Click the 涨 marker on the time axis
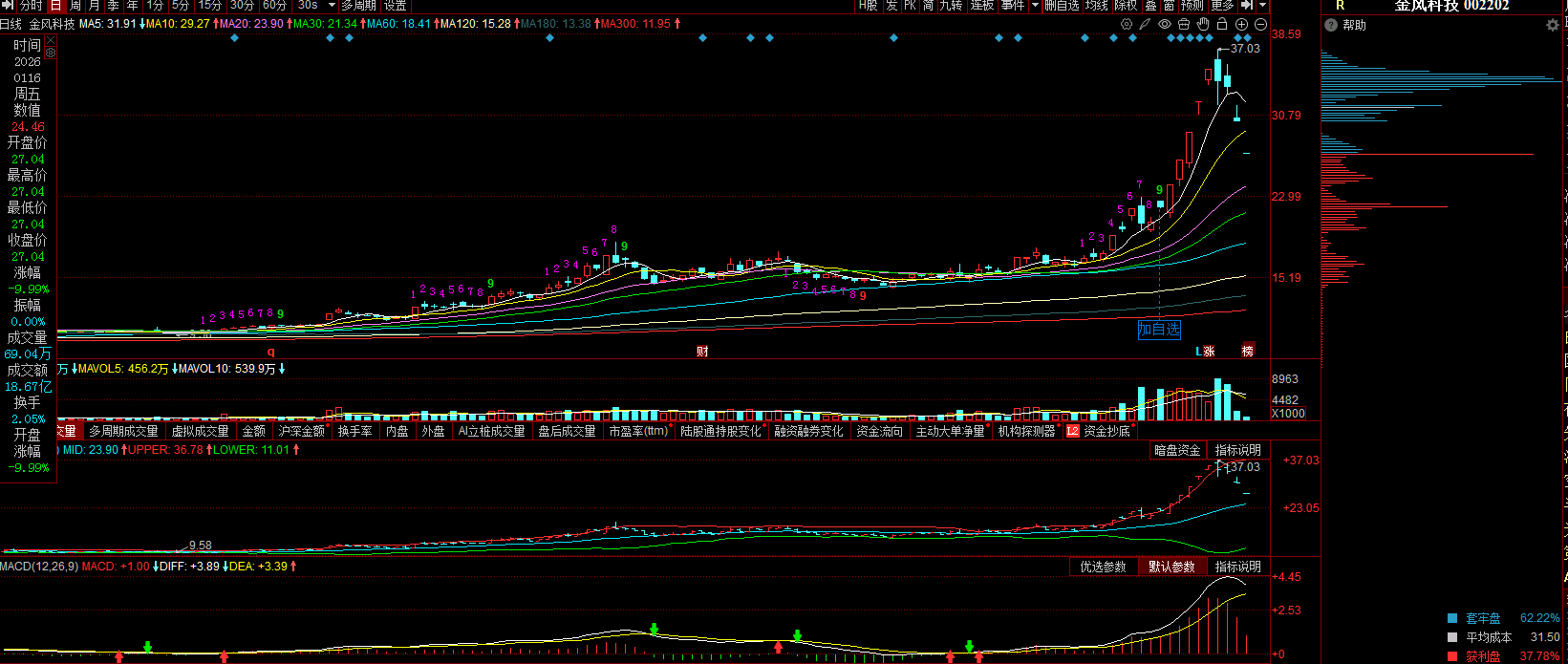Image resolution: width=1568 pixels, height=664 pixels. 1209,352
